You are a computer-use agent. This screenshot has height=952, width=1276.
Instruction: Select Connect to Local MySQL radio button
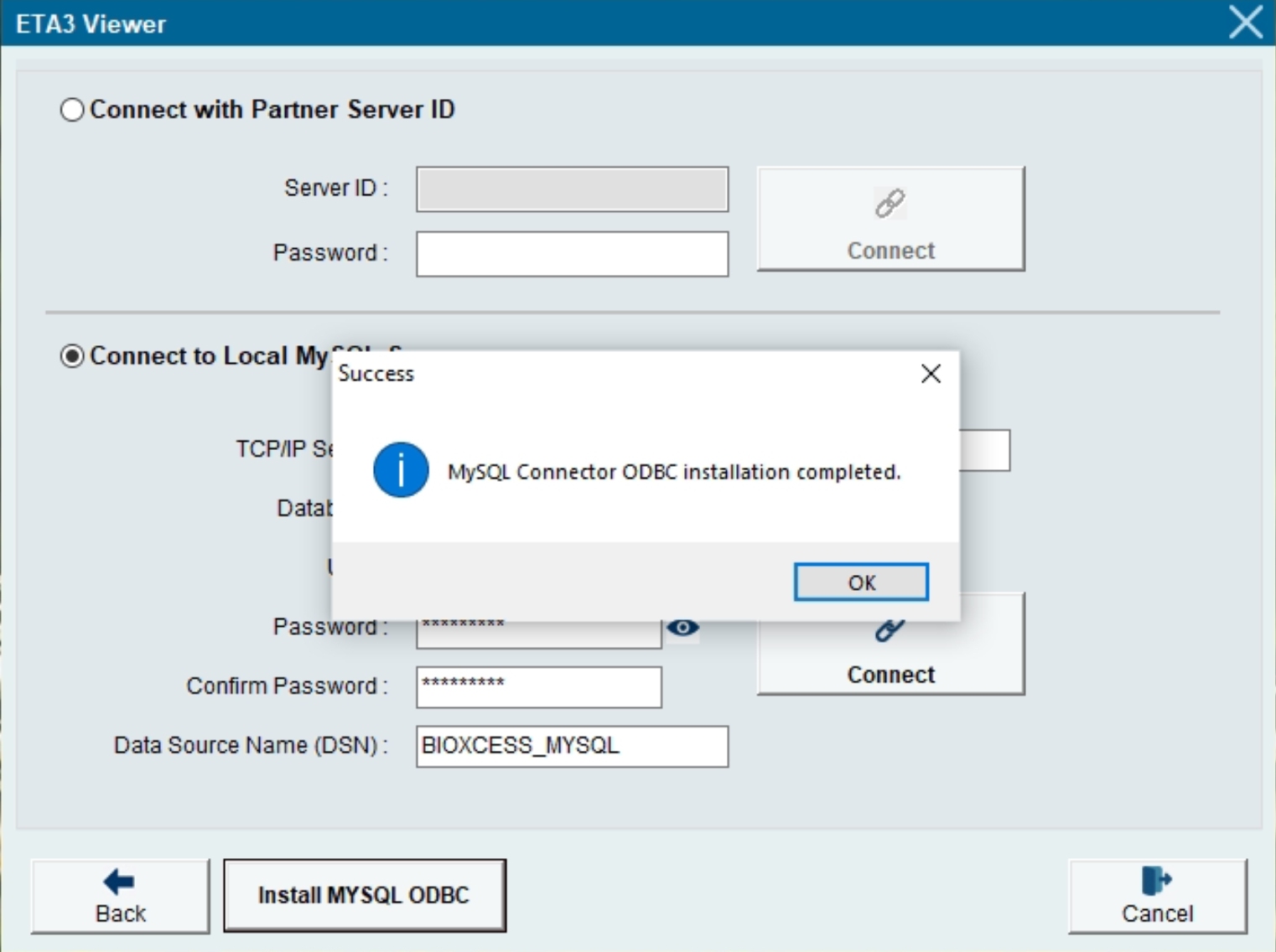tap(72, 356)
